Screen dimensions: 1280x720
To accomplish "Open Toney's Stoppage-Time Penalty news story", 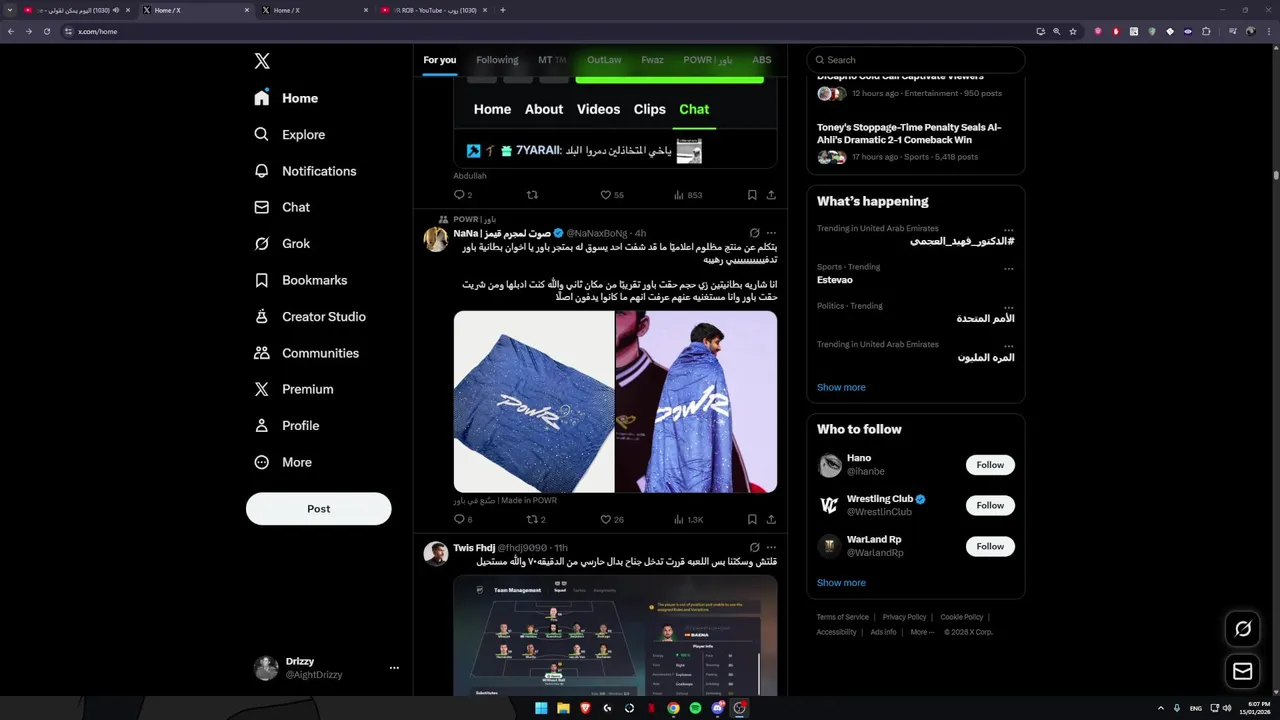I will point(909,134).
